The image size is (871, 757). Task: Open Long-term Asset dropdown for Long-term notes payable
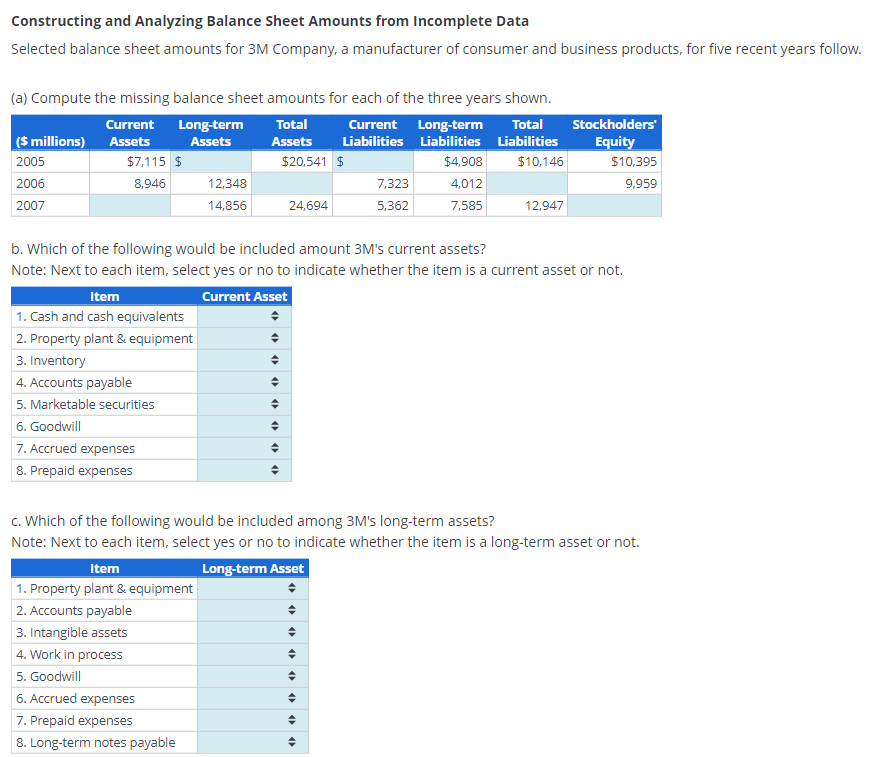[x=253, y=742]
